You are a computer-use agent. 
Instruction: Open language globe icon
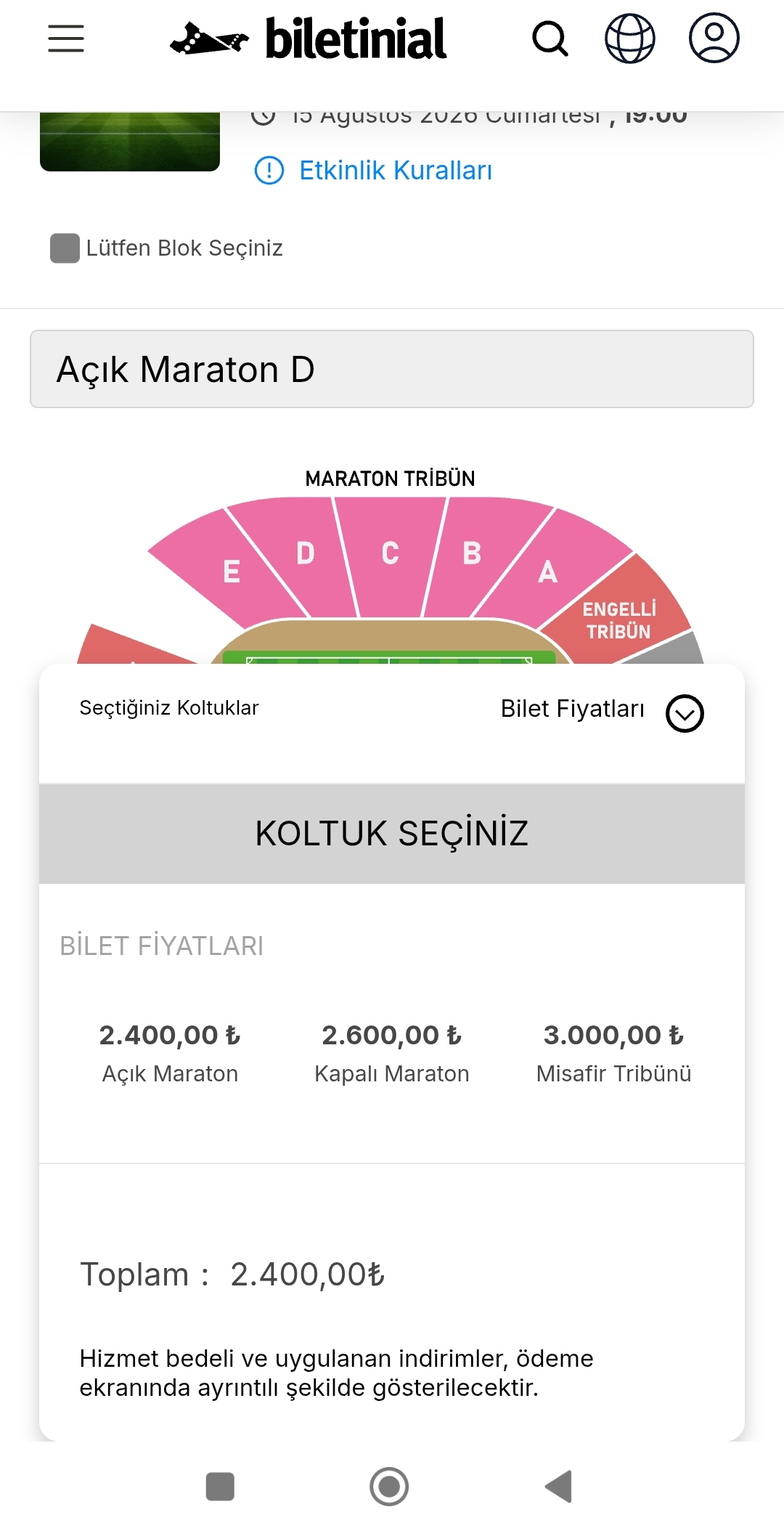[630, 38]
